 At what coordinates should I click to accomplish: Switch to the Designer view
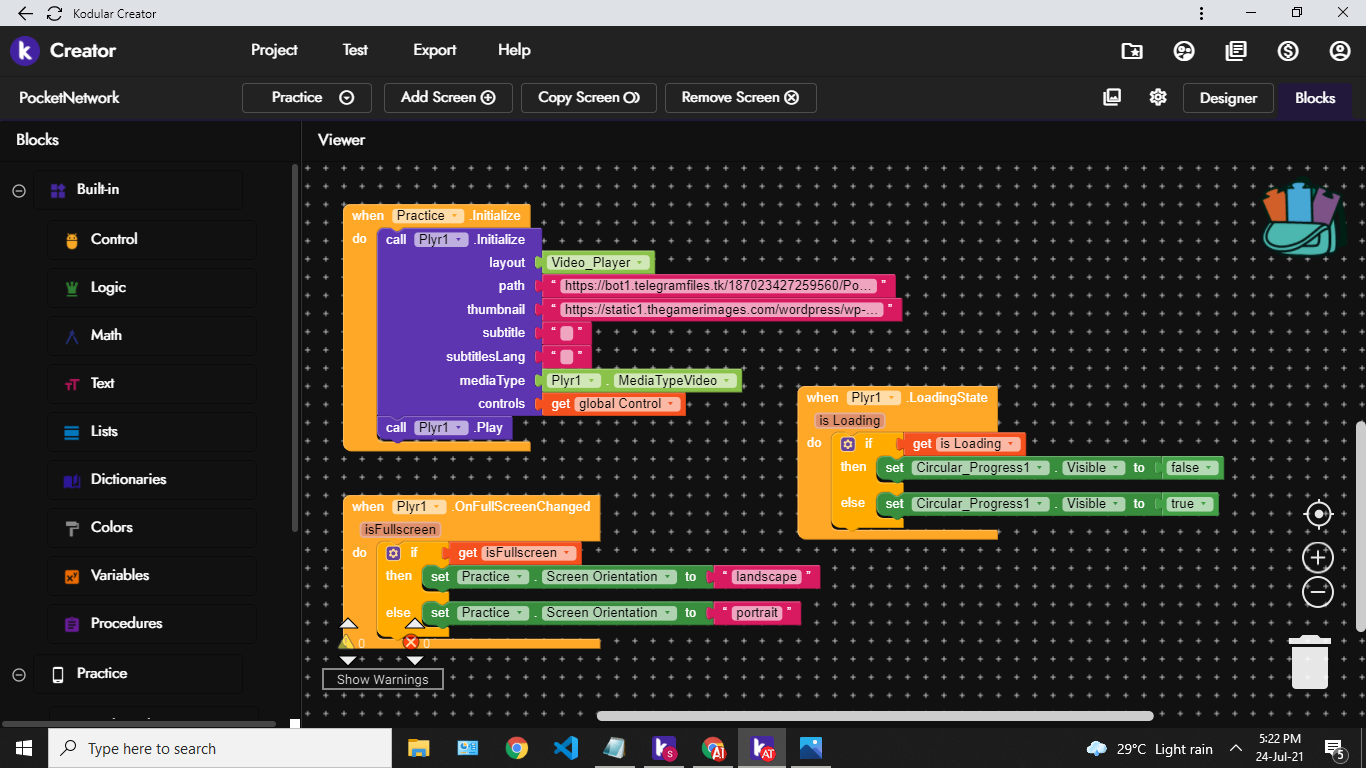pos(1228,98)
